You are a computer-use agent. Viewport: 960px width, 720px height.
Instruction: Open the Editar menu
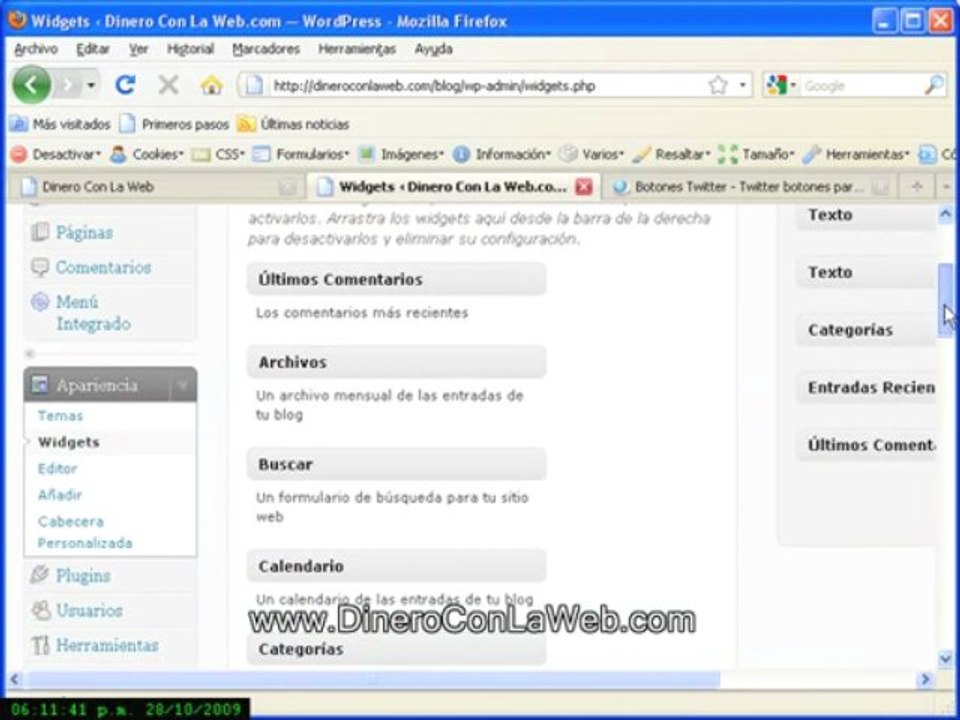pyautogui.click(x=92, y=49)
